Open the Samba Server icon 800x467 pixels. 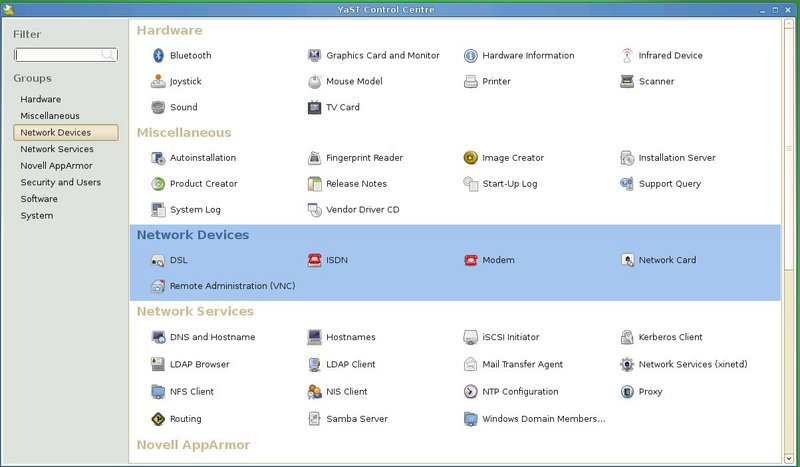pos(314,419)
